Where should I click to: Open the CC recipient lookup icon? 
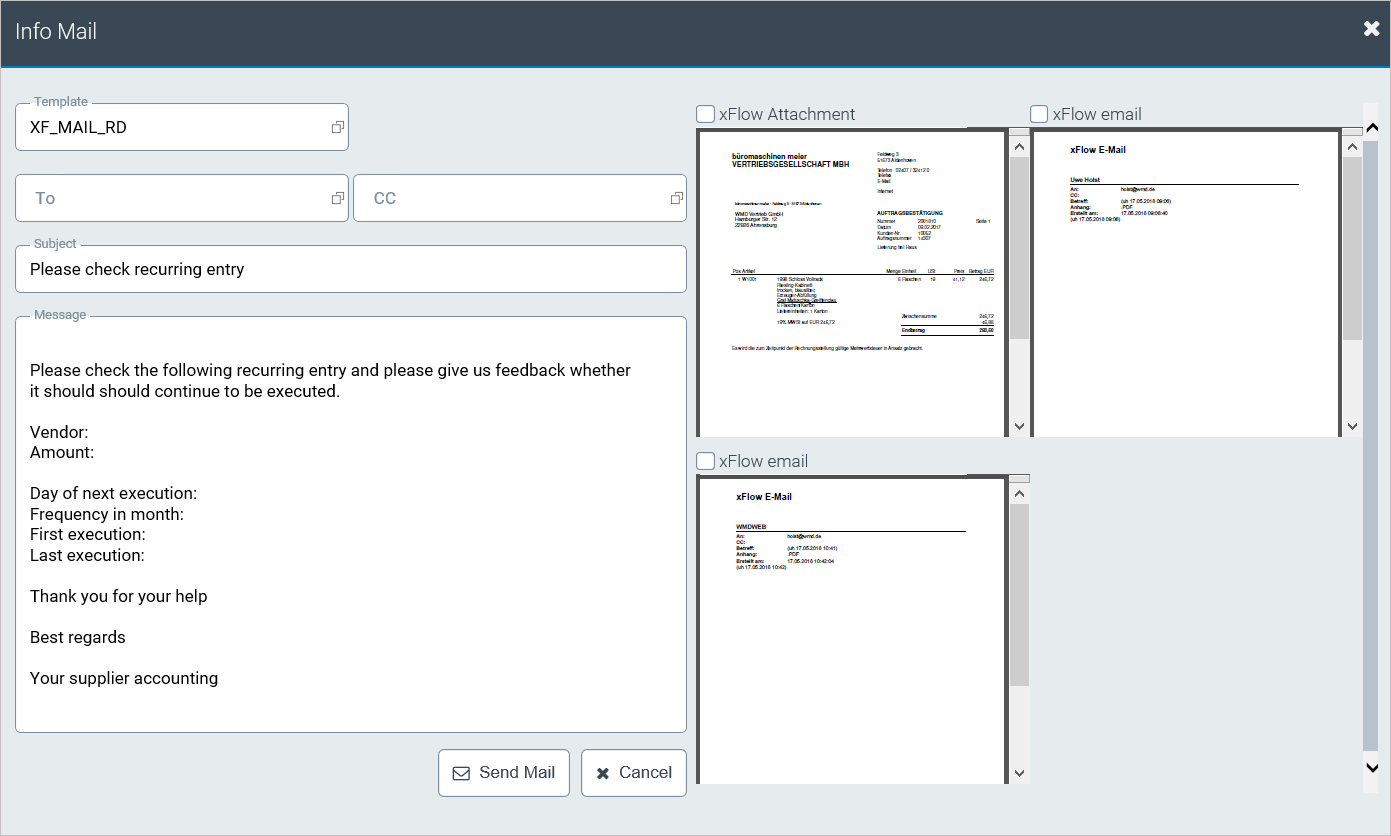[x=677, y=198]
